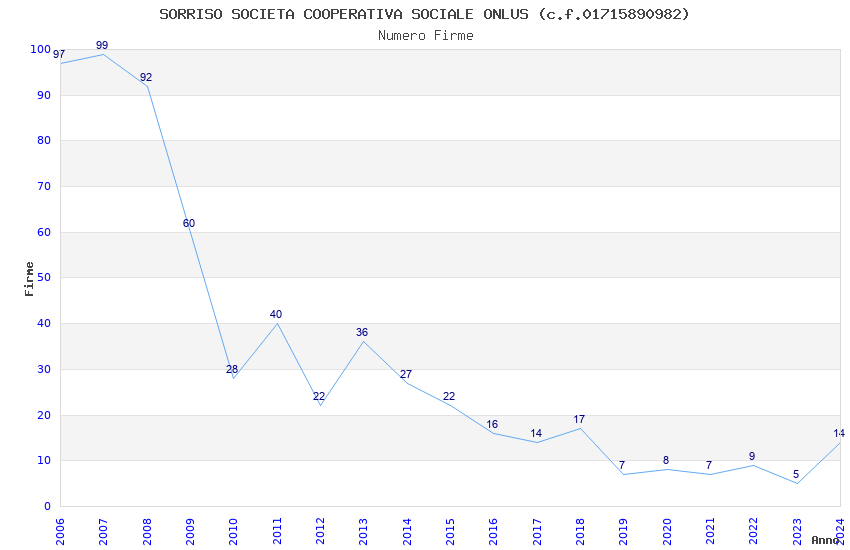Click x-axis year label 2008

click(146, 531)
